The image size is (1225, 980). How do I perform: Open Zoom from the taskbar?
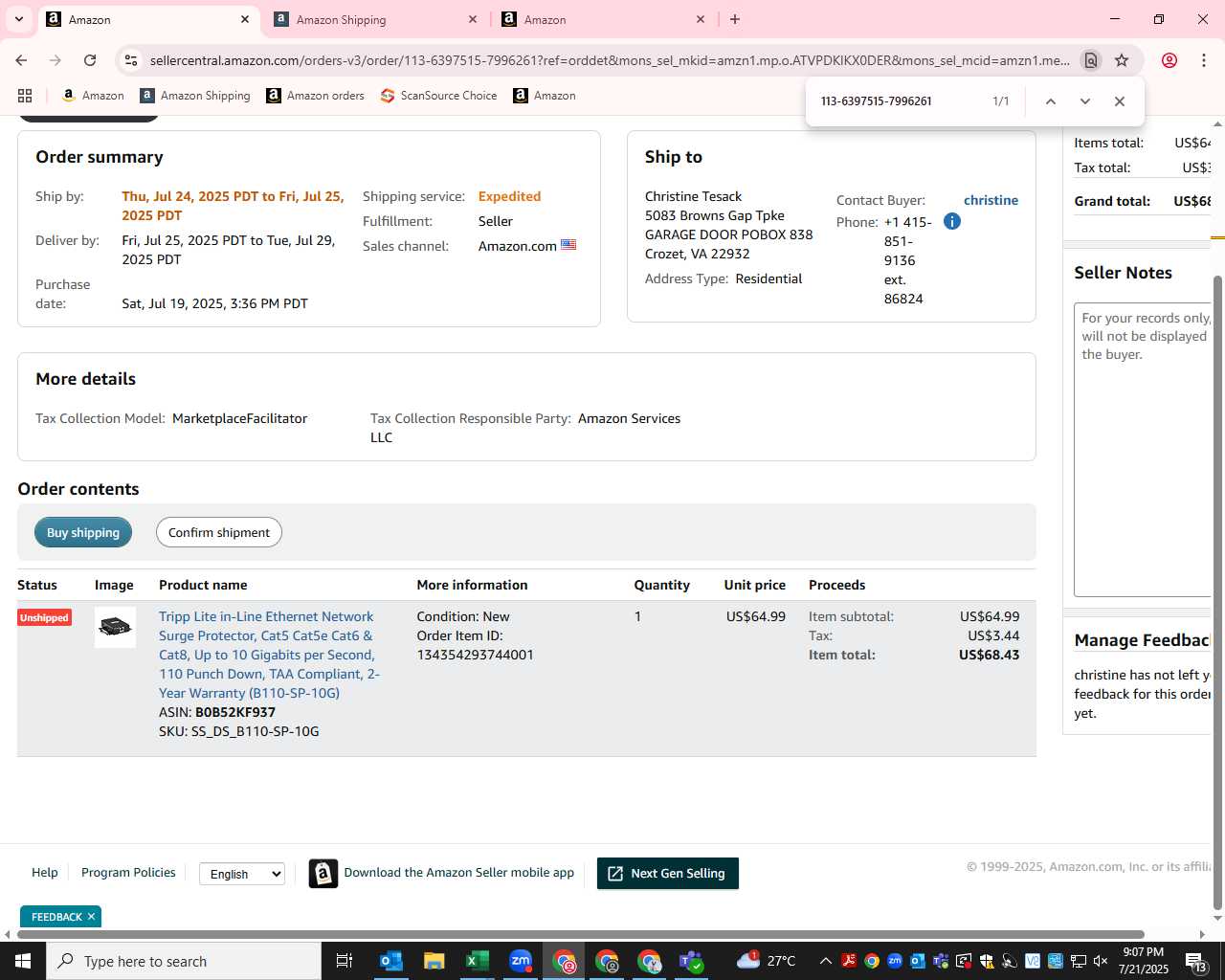coord(520,961)
